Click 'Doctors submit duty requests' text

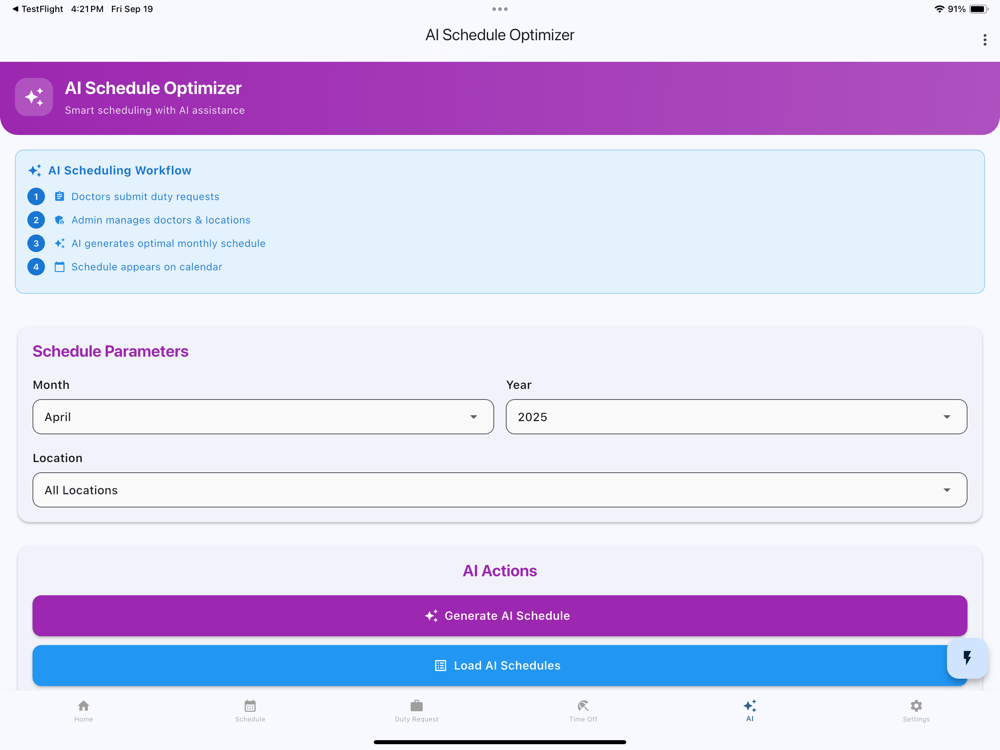coord(145,196)
